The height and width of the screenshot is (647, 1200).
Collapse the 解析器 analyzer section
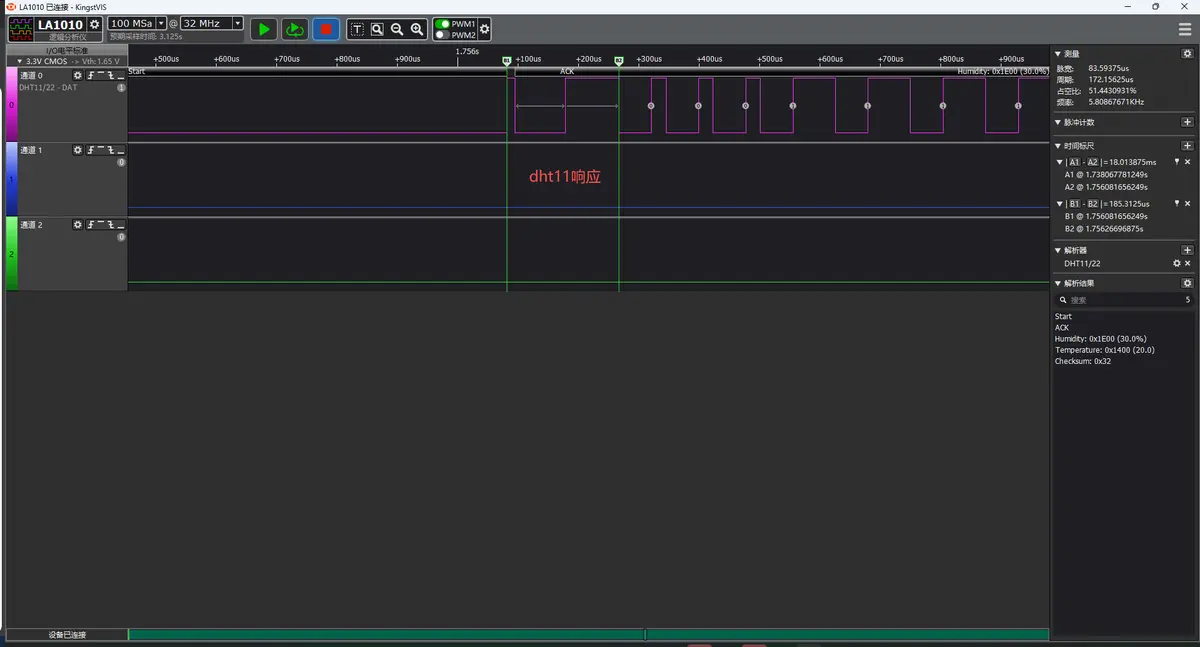(x=1058, y=250)
